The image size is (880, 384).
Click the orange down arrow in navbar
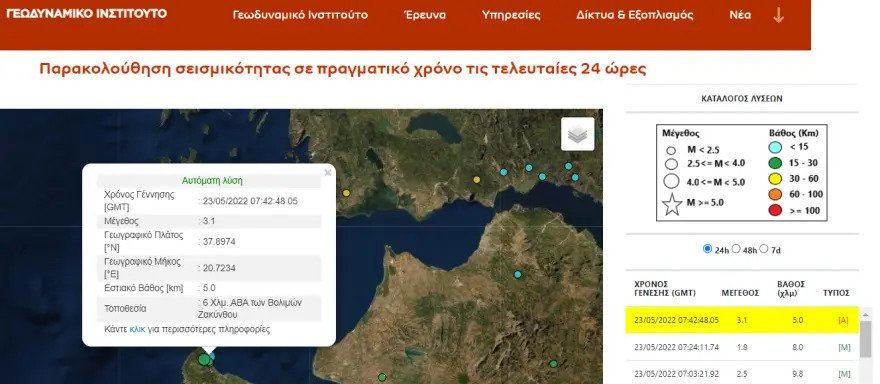(778, 15)
